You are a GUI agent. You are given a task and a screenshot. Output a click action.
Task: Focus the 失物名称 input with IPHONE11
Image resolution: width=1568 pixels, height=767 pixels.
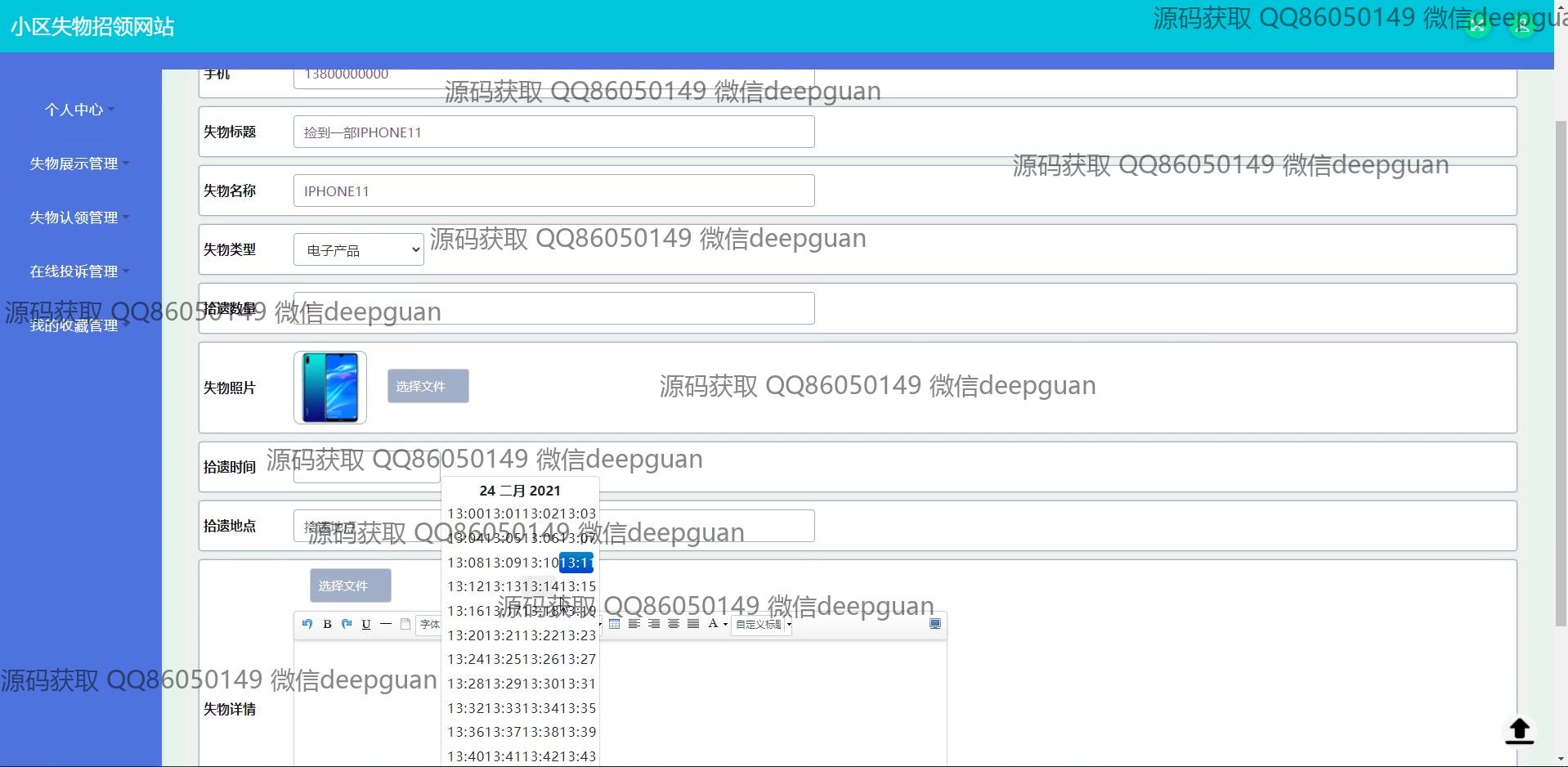554,191
